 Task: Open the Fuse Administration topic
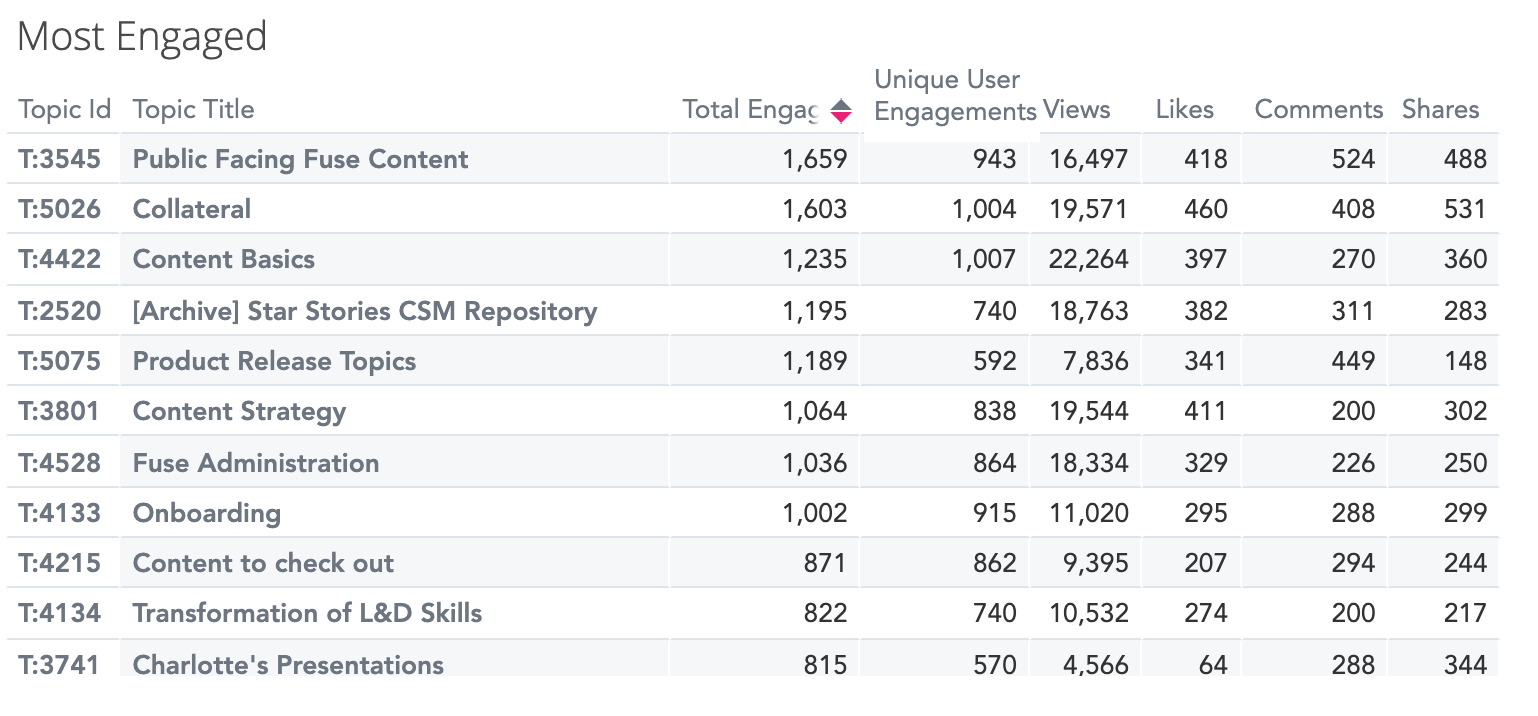coord(256,463)
